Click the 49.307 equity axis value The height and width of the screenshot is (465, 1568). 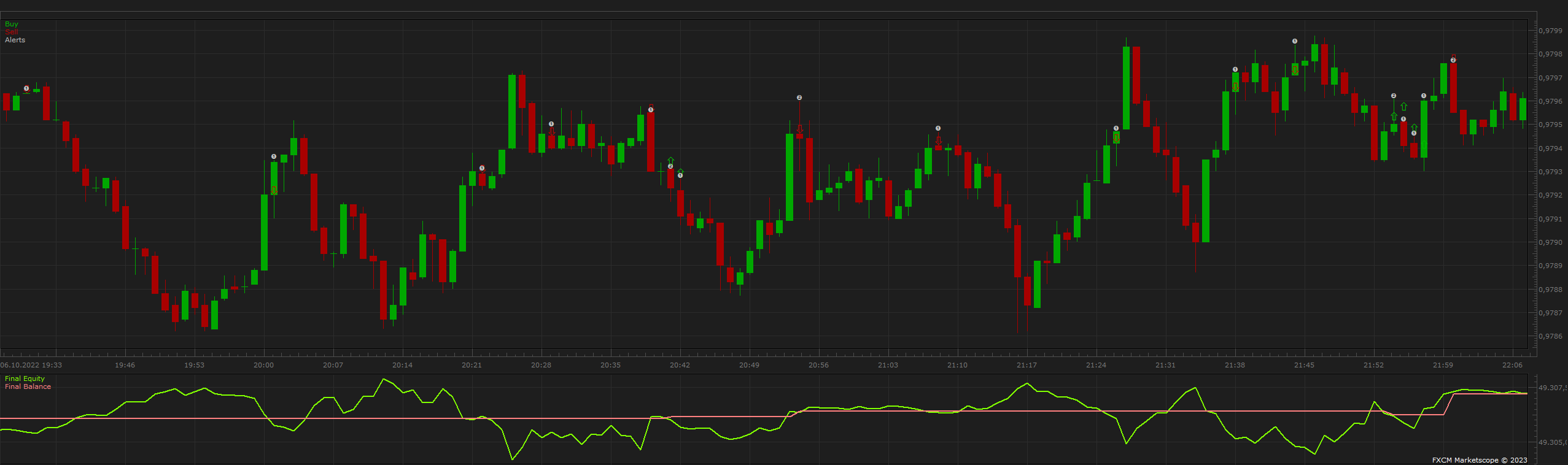point(1553,388)
